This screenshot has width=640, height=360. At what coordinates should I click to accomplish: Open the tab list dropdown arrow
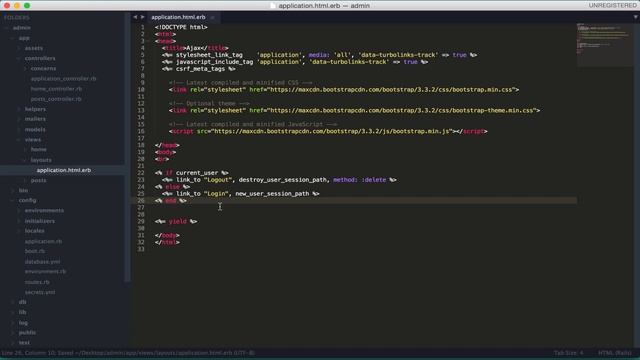click(x=636, y=17)
